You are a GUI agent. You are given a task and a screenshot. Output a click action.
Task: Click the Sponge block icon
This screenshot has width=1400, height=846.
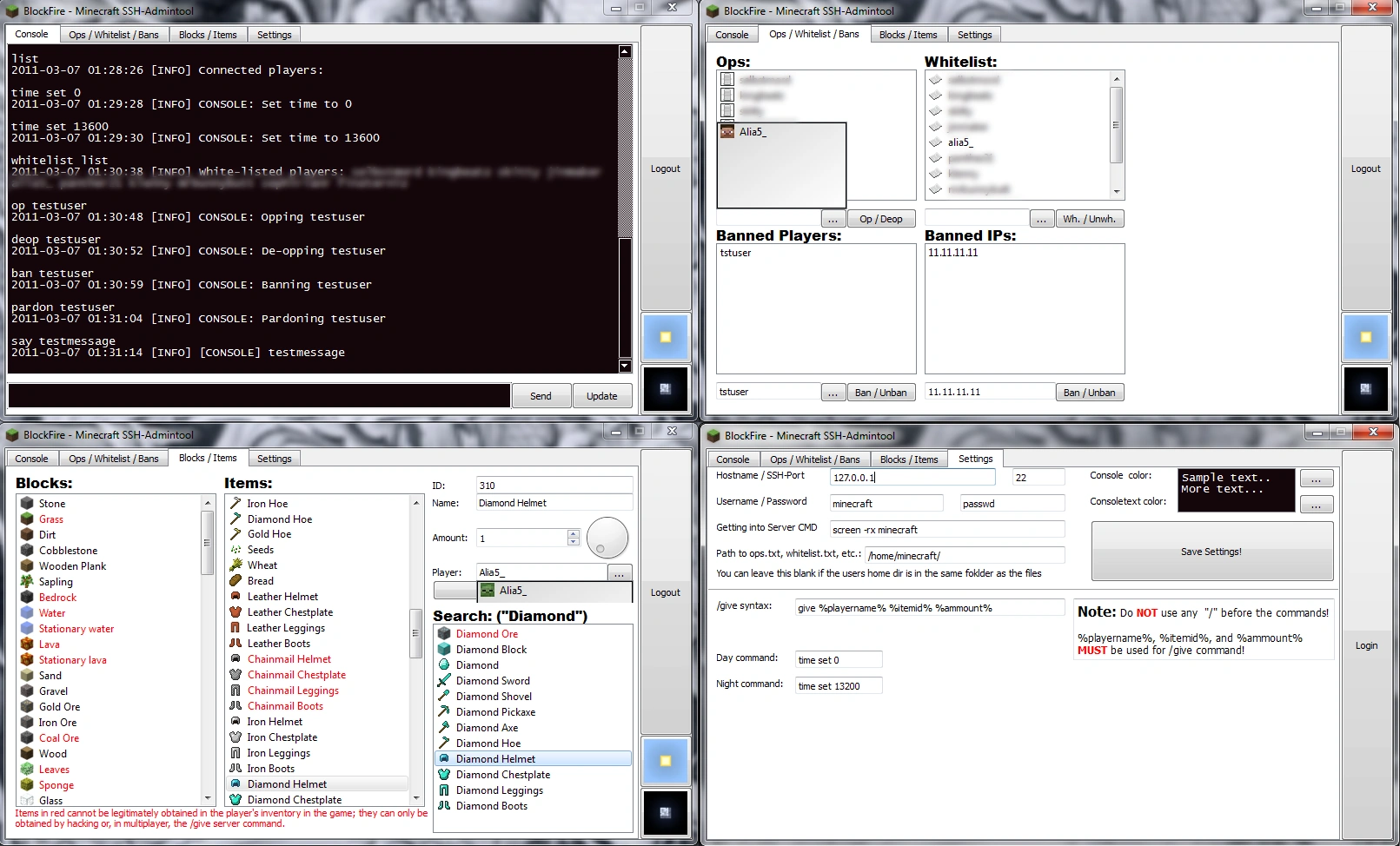[27, 785]
